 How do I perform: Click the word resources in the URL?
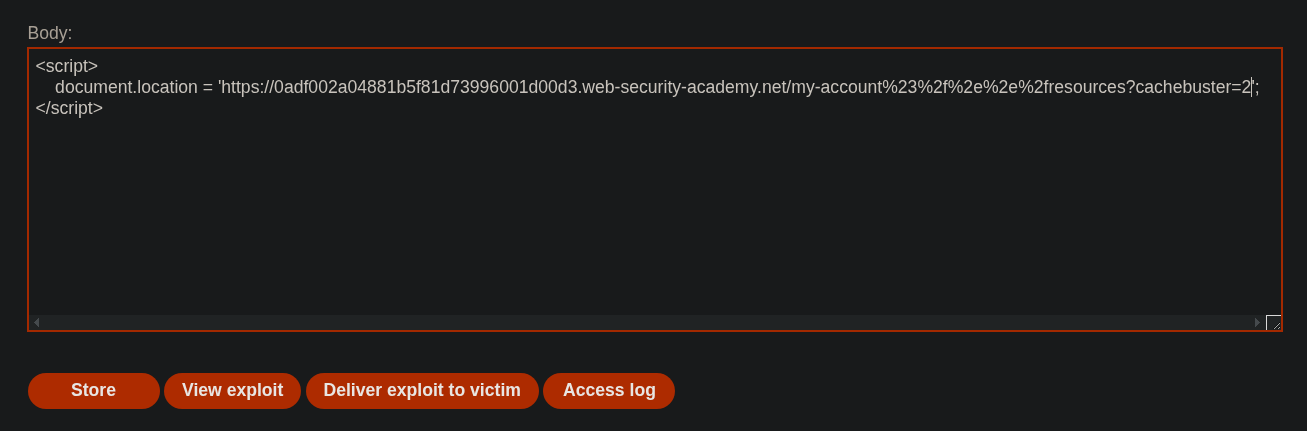point(1084,87)
